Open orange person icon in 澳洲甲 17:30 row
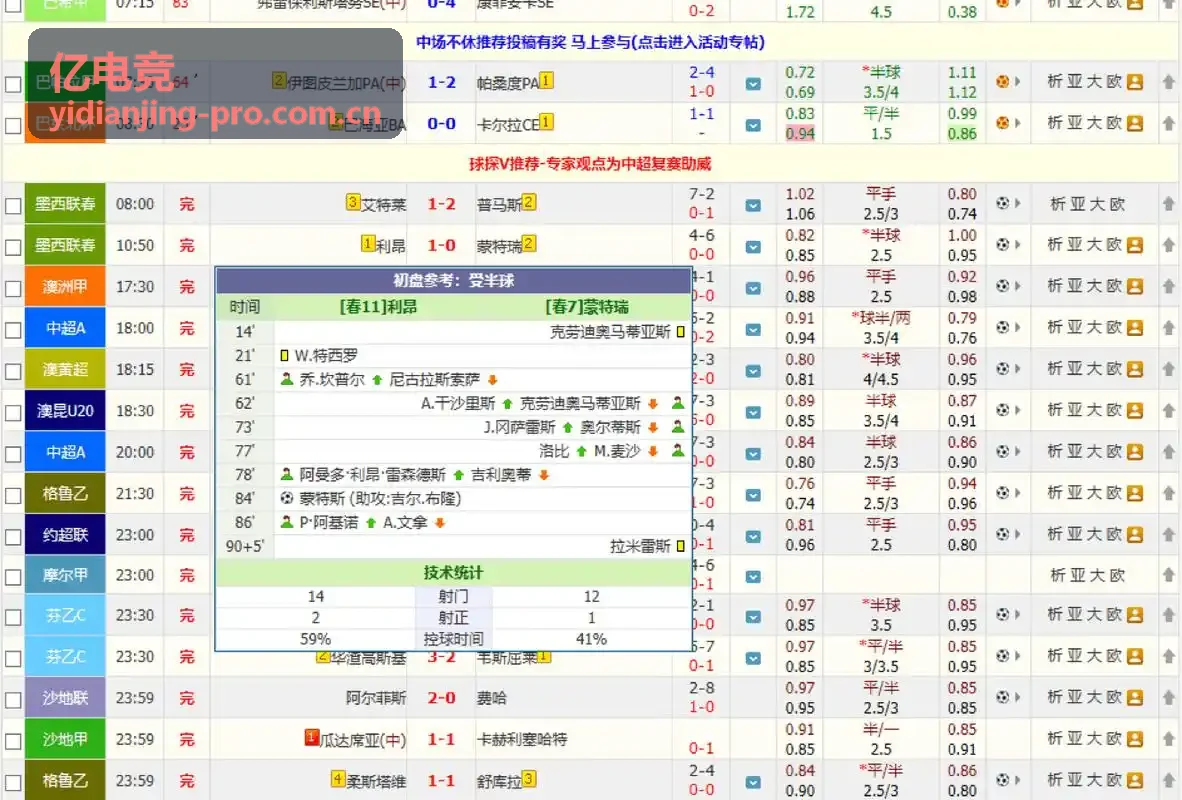 point(1135,287)
